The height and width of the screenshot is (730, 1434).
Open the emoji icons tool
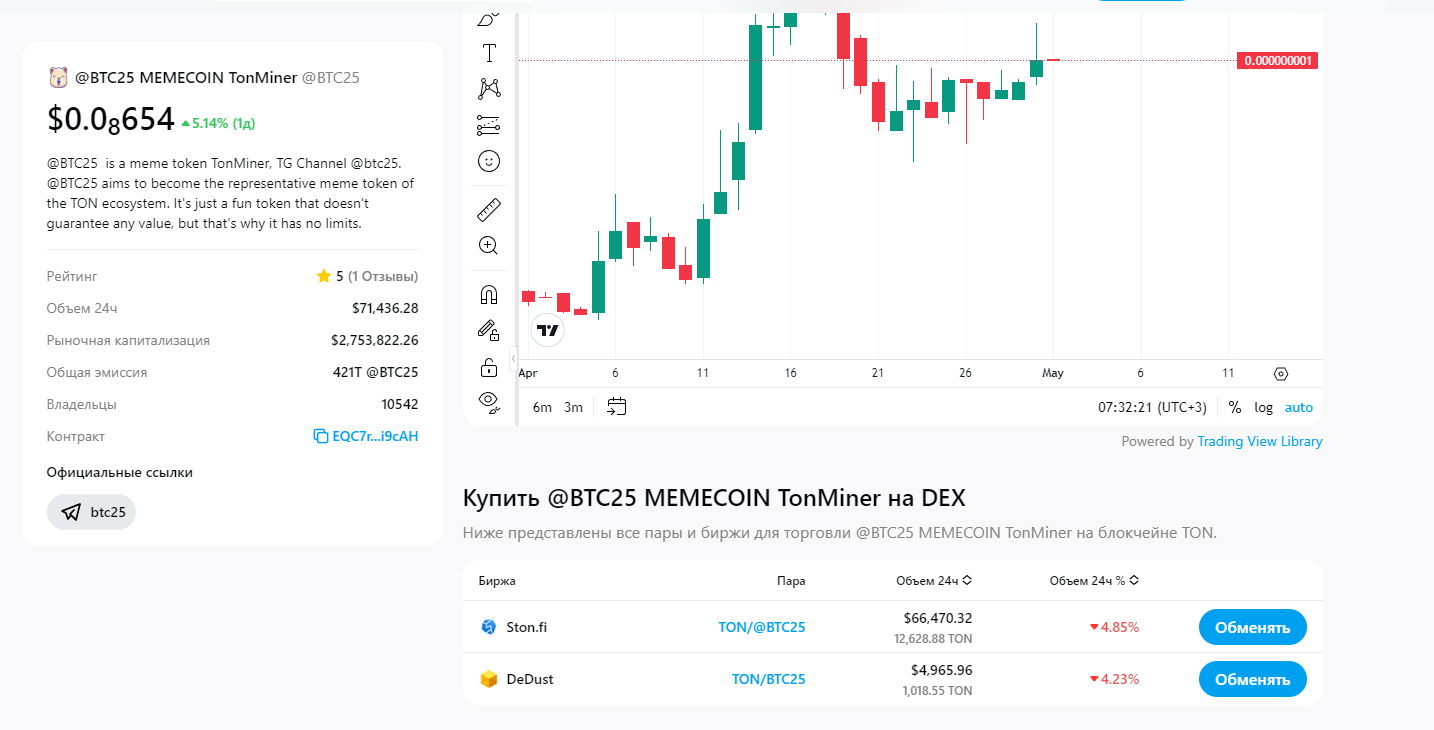pos(489,161)
